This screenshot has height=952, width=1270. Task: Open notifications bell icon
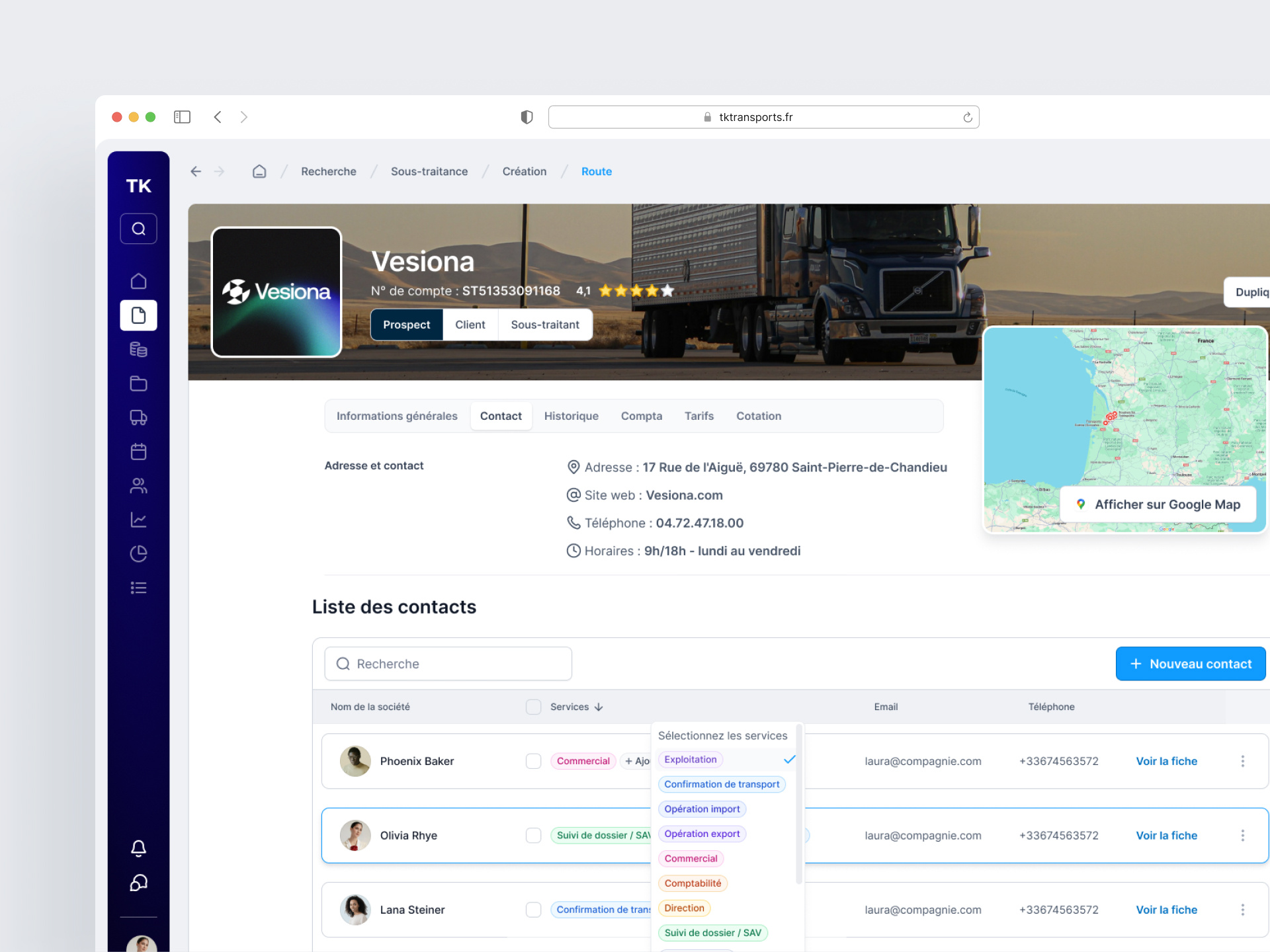point(138,848)
